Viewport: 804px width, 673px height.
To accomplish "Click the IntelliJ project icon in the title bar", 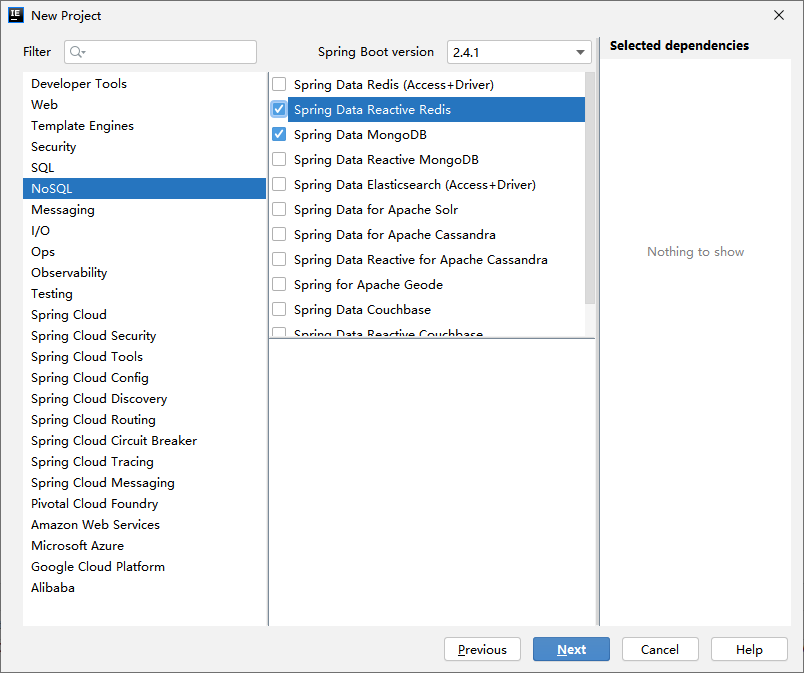I will pos(16,15).
